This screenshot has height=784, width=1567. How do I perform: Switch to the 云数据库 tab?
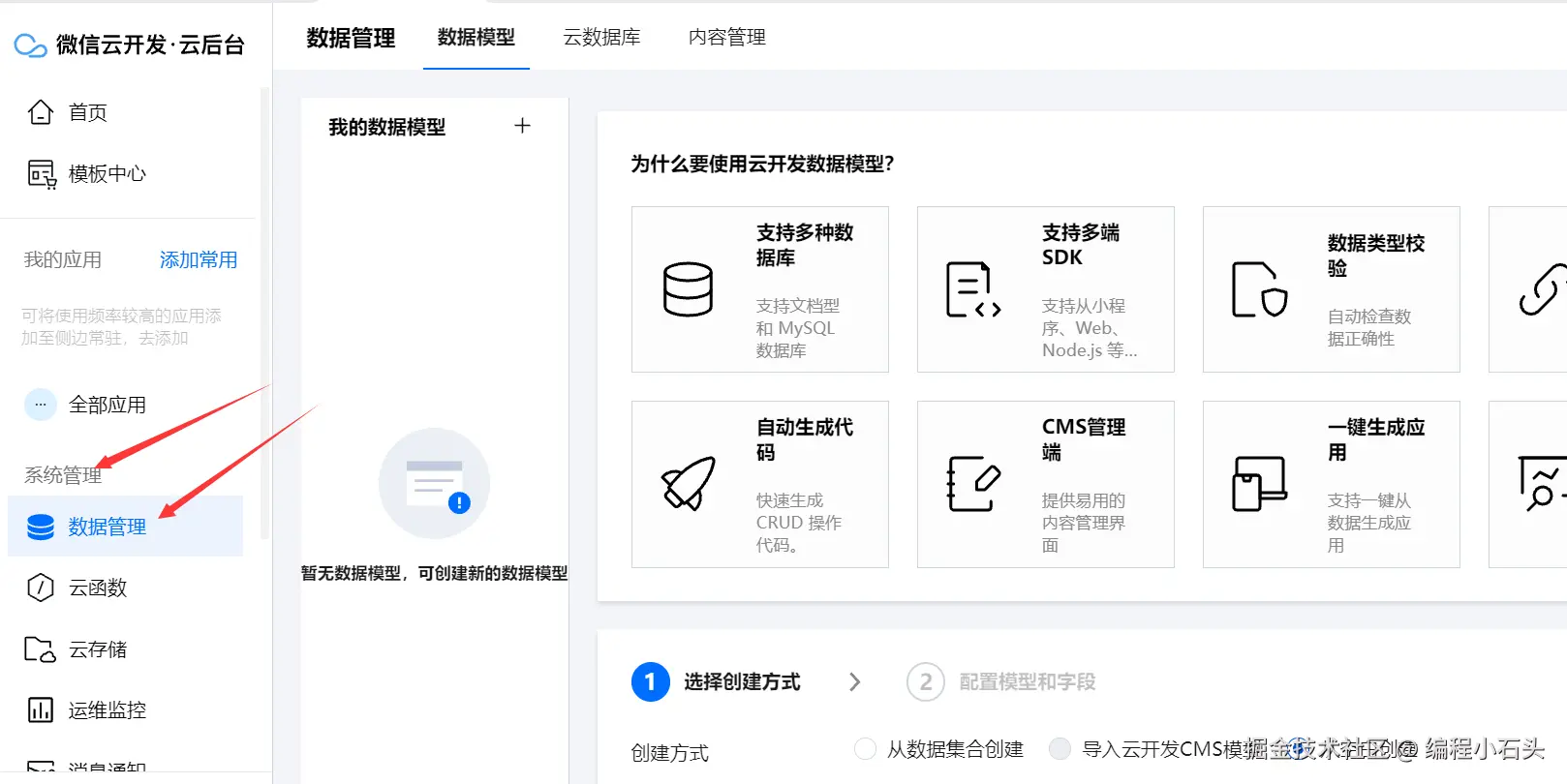click(601, 37)
